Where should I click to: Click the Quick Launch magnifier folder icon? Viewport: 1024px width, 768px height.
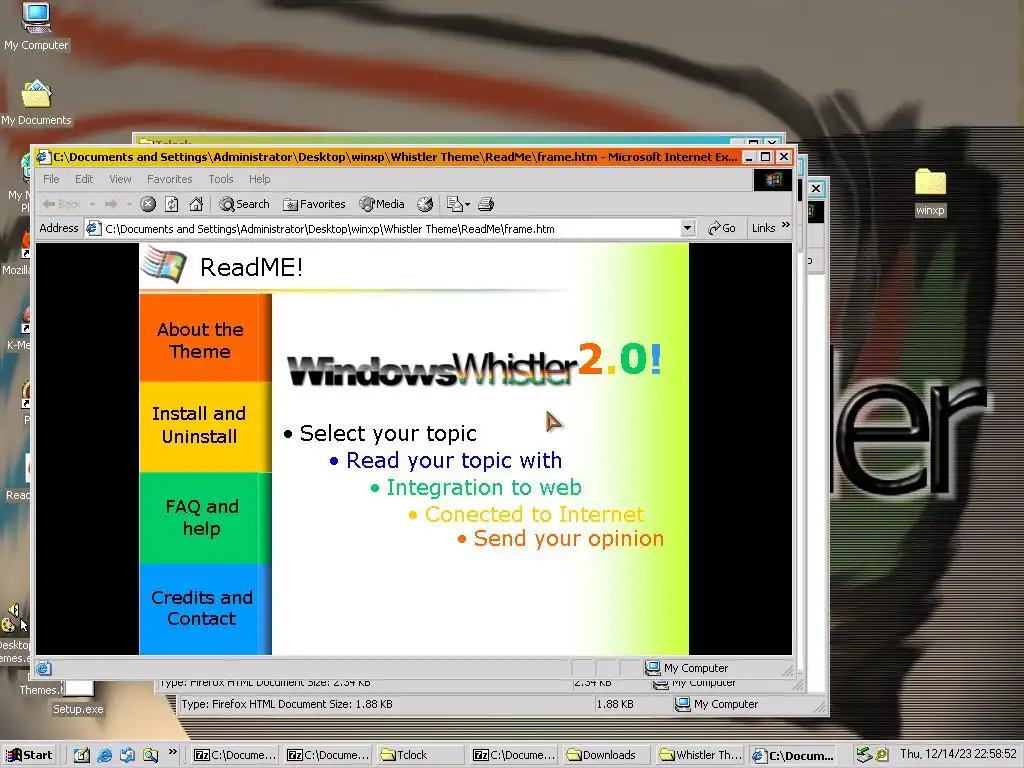pyautogui.click(x=150, y=755)
